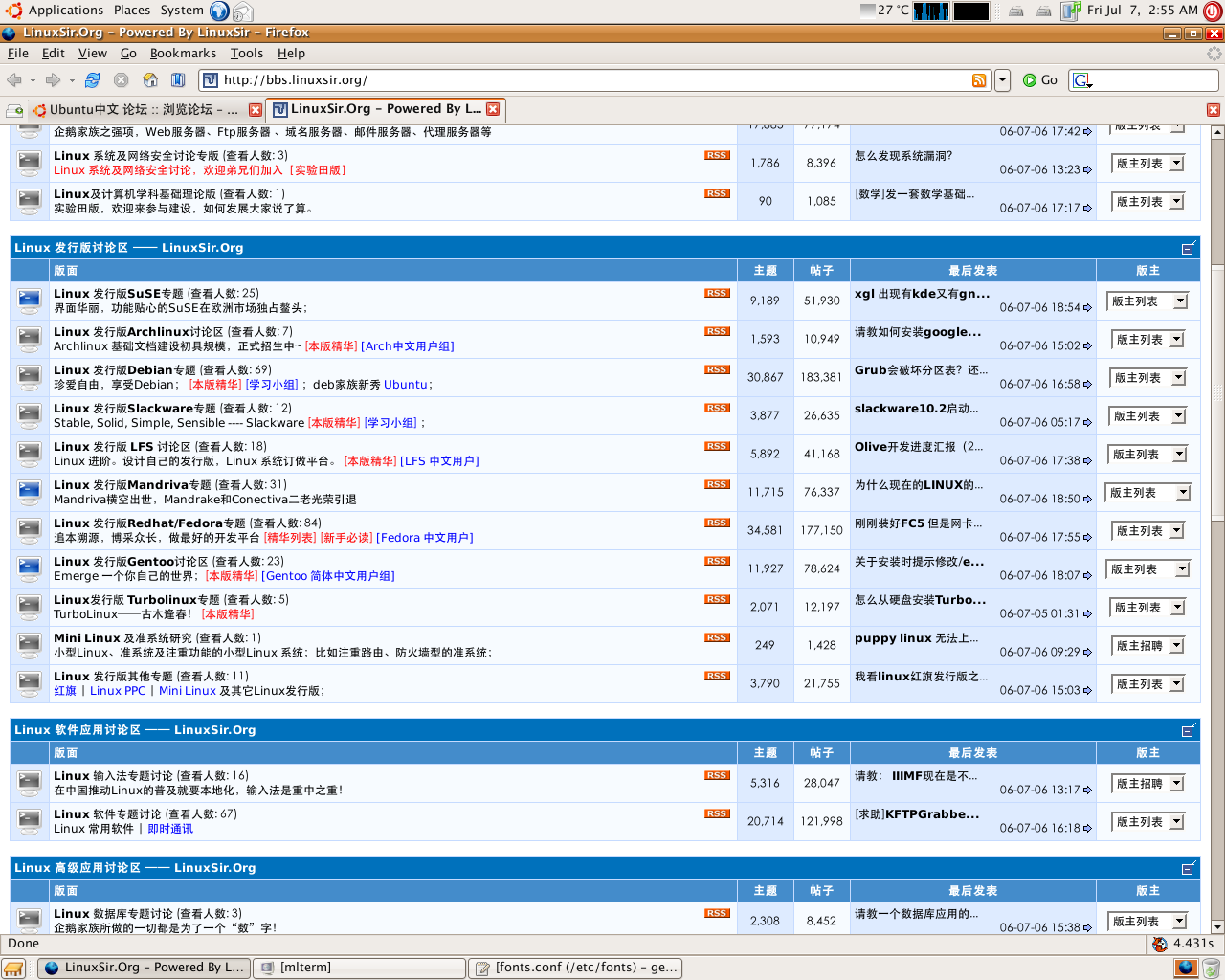Open Linux 发行版SuSE专题 forum link
The height and width of the screenshot is (980, 1225).
tap(121, 294)
